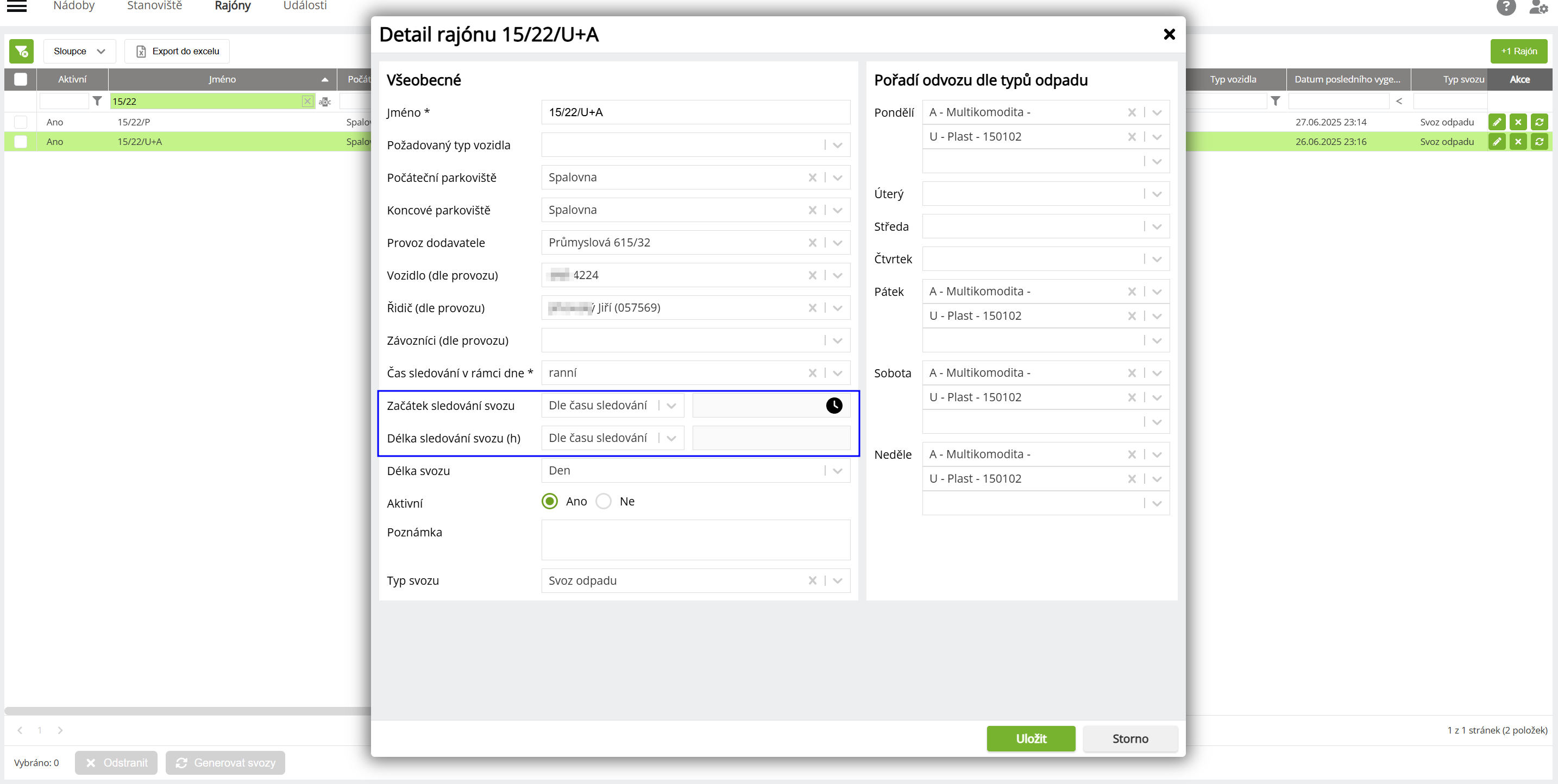Open the help question mark icon
Screen dimensions: 1558x784
pos(1505,7)
